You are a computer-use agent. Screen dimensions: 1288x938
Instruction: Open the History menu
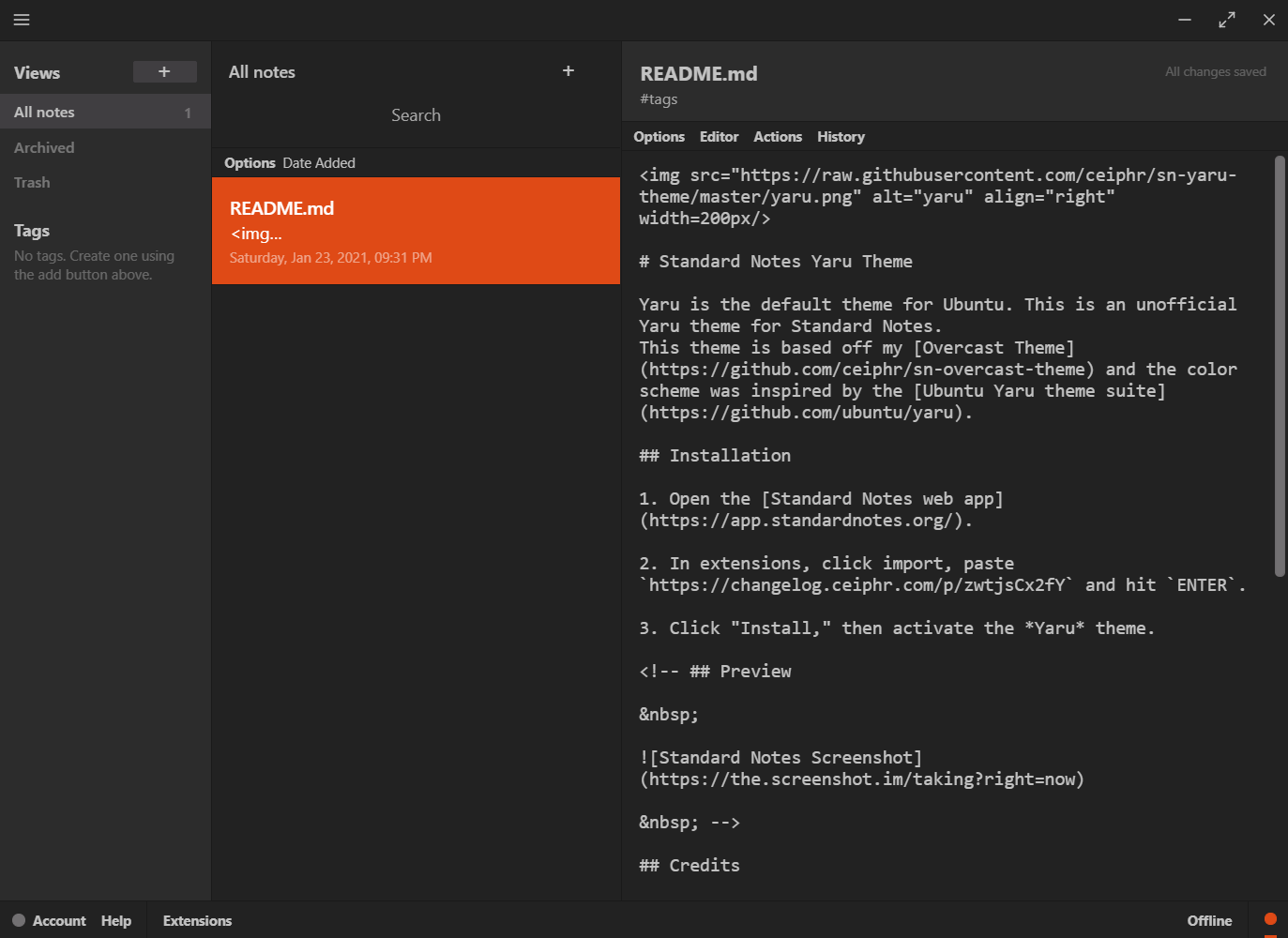coord(841,137)
